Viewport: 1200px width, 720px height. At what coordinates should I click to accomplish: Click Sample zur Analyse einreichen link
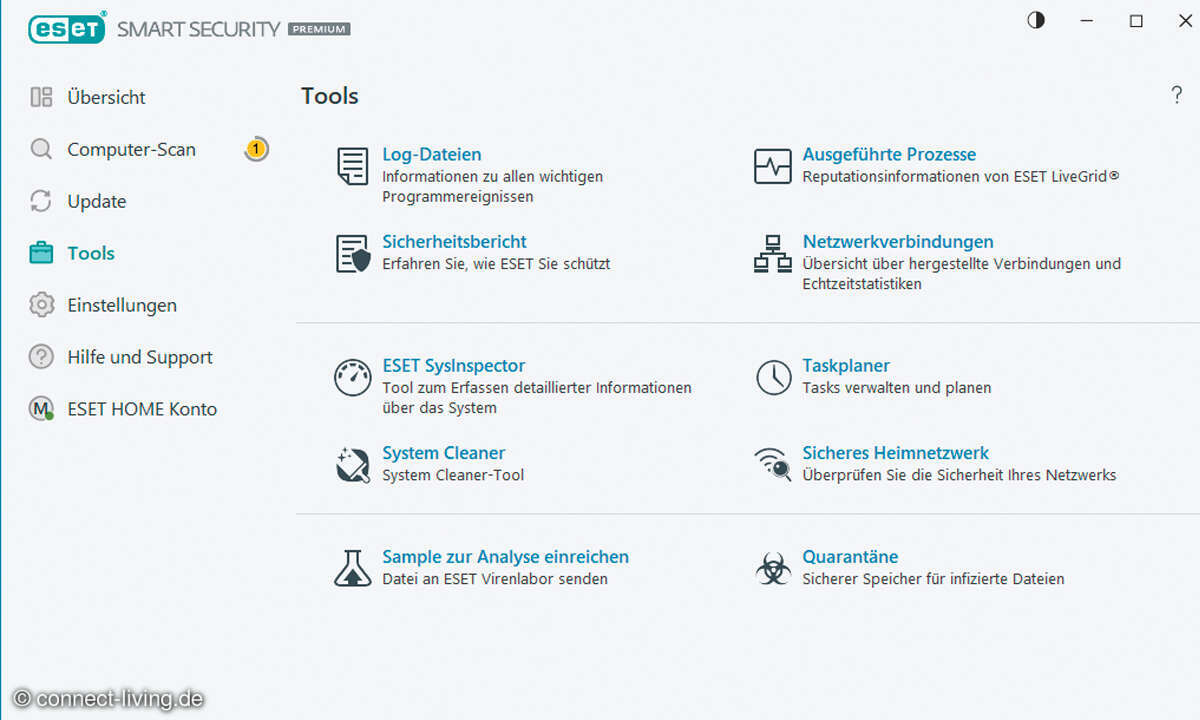click(x=505, y=557)
